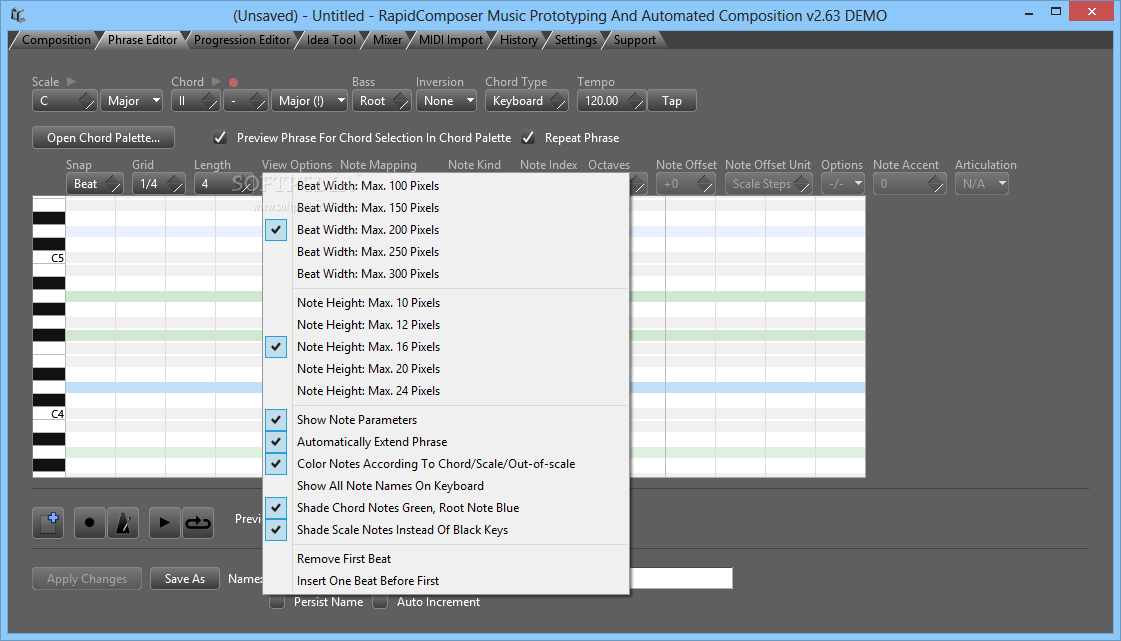Toggle the metronome icon
The image size is (1121, 641).
click(x=123, y=523)
